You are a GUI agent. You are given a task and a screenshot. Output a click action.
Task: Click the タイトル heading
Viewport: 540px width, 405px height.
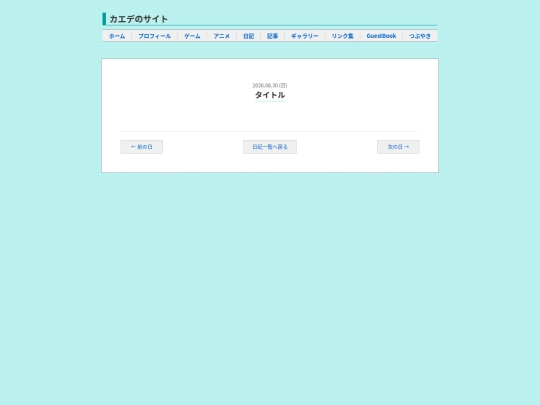coord(270,95)
